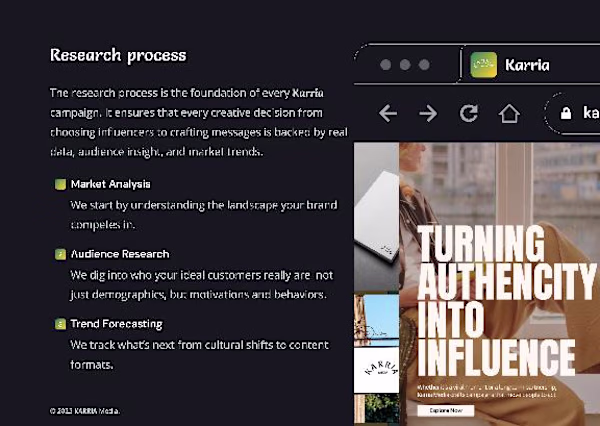Click the browser back arrow icon
Viewport: 600px width, 426px height.
pos(388,113)
